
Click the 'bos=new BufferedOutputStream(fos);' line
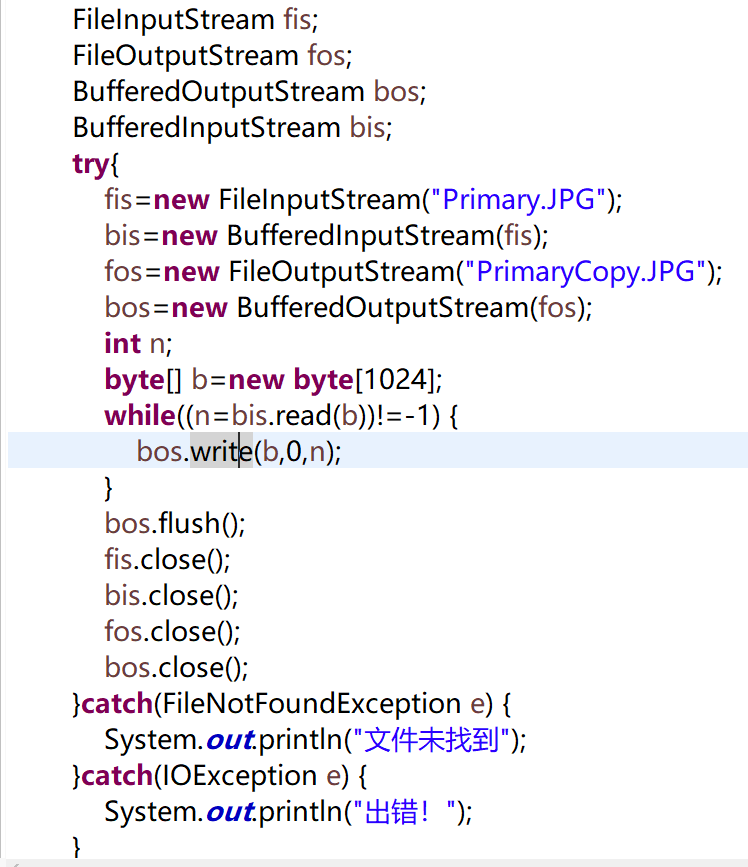pyautogui.click(x=349, y=307)
